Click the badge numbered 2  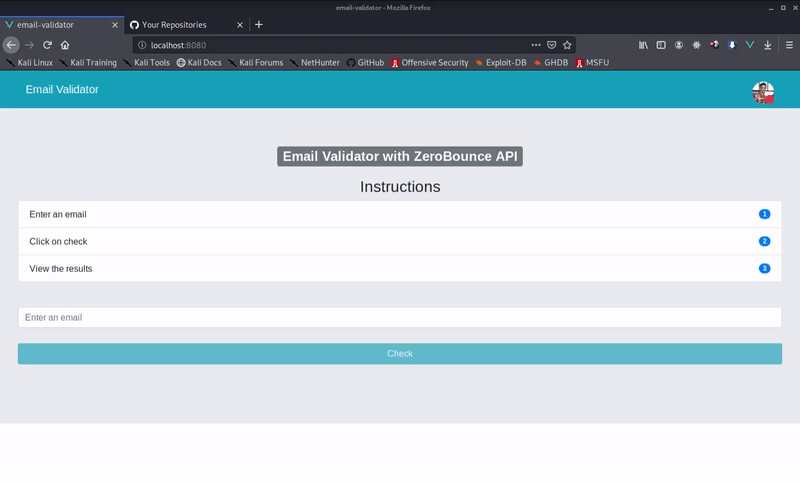[764, 241]
